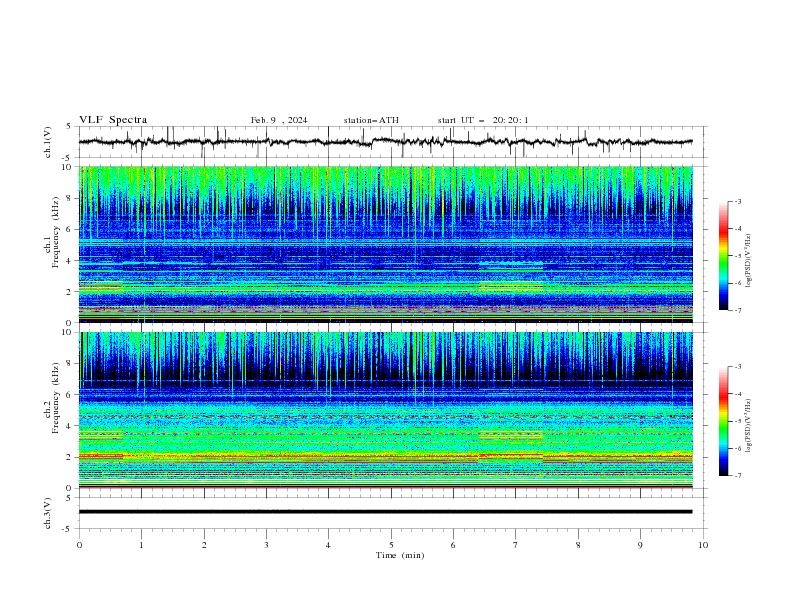The image size is (792, 612).
Task: Click time axis tick label "8"
Action: [578, 545]
